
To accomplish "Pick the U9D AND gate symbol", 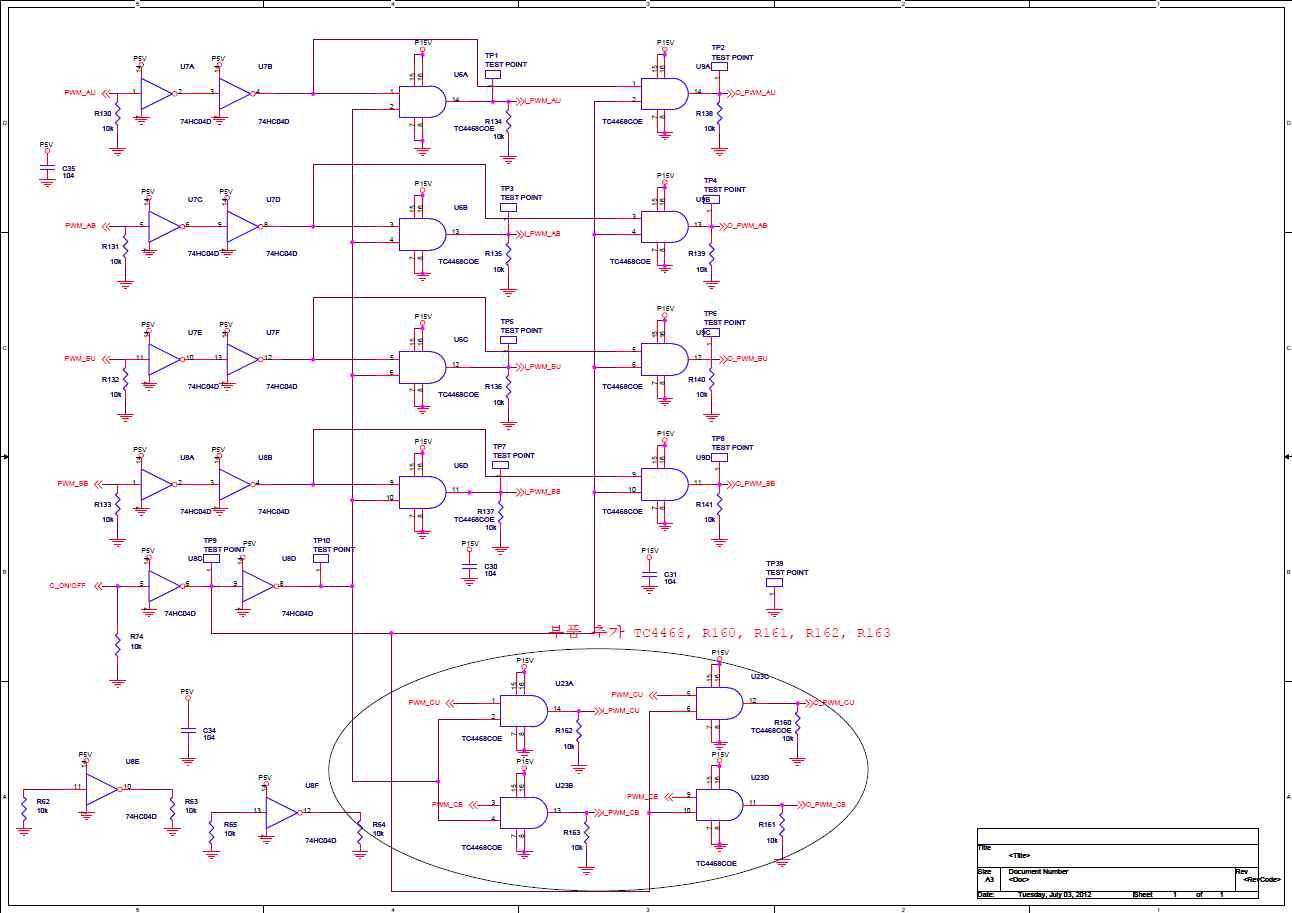I will (664, 484).
